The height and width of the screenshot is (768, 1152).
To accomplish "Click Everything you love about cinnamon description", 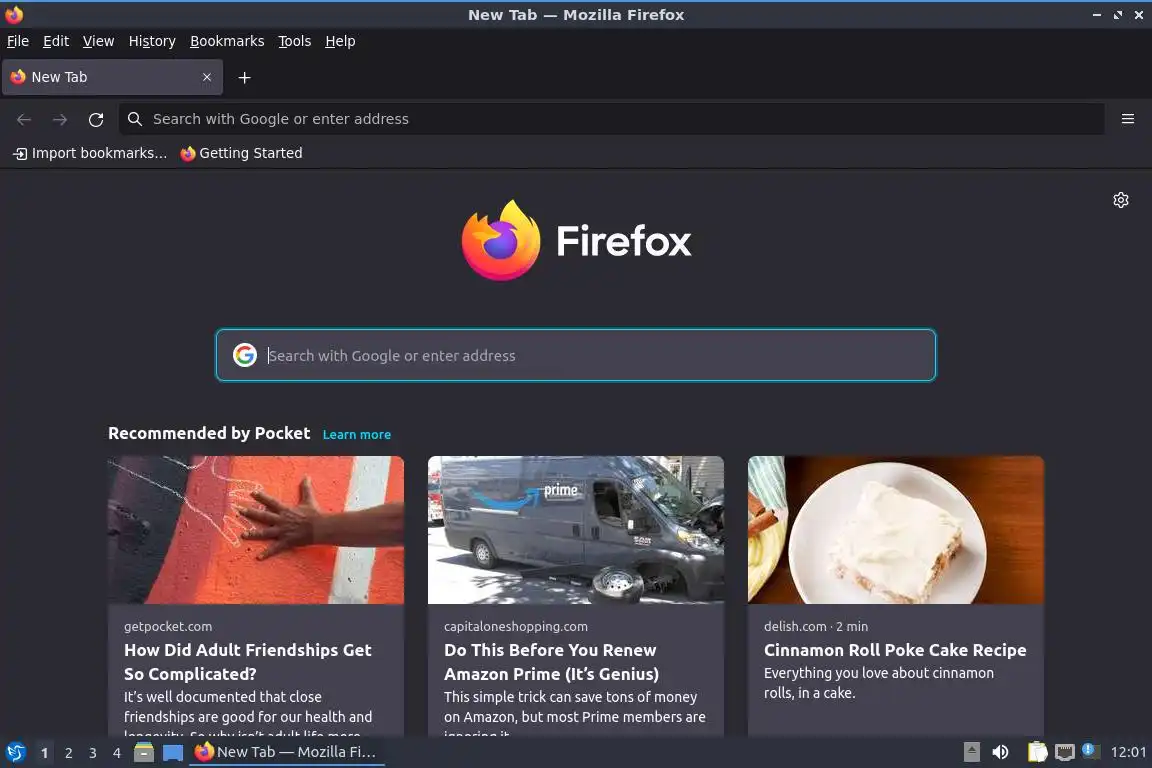I will point(879,683).
